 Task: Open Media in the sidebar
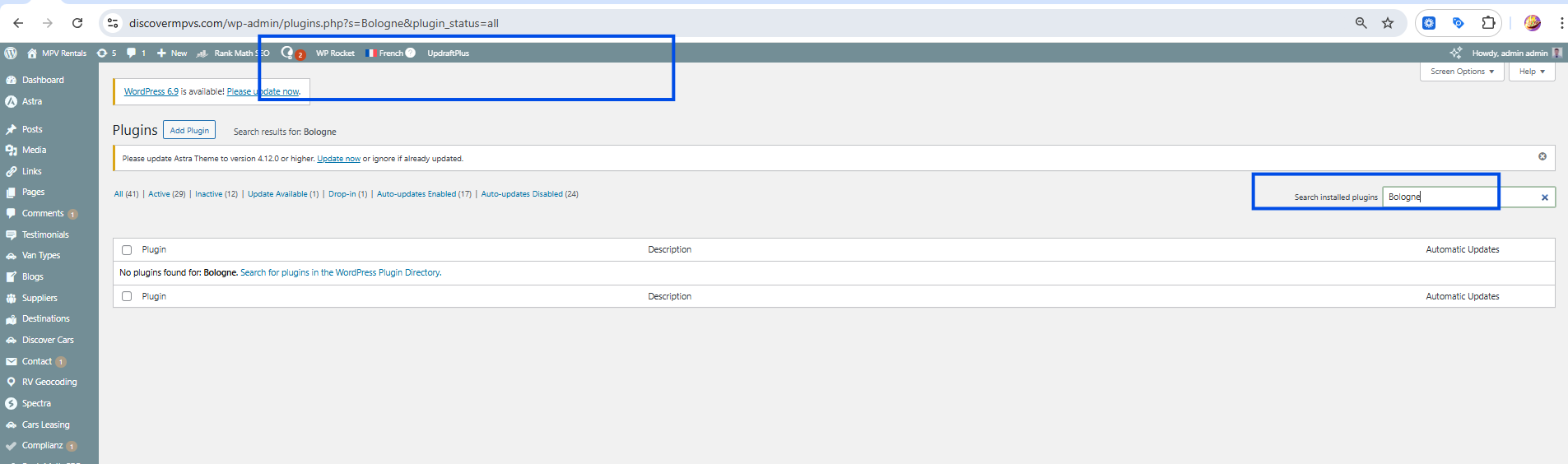pyautogui.click(x=34, y=150)
